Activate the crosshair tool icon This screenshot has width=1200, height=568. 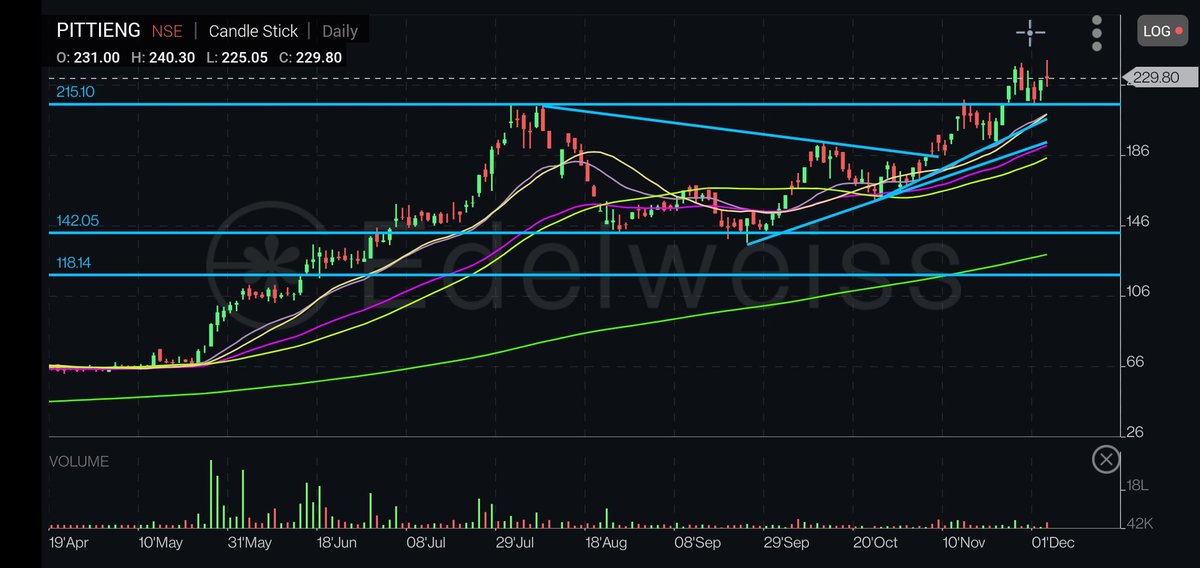click(1031, 32)
